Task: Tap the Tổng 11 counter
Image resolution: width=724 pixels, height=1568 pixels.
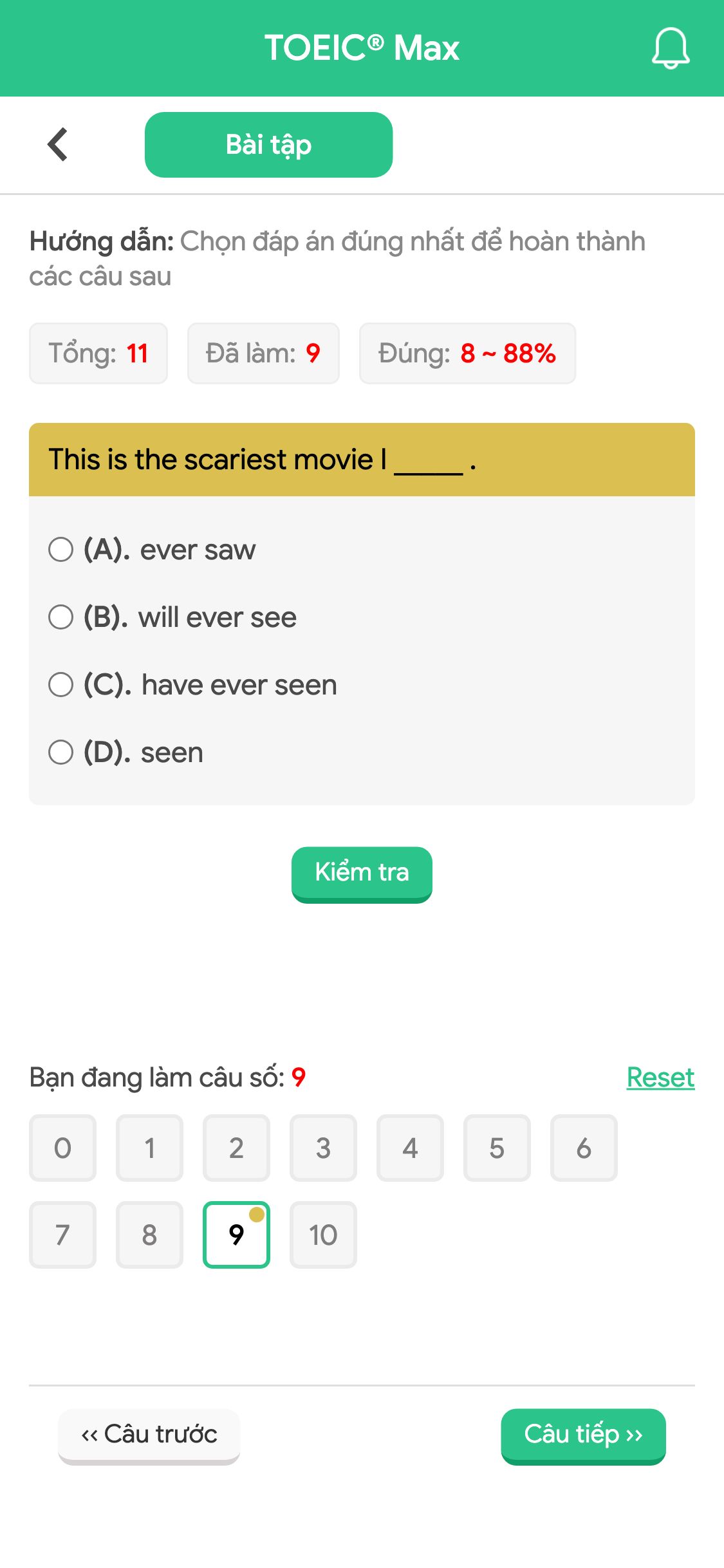Action: (x=98, y=353)
